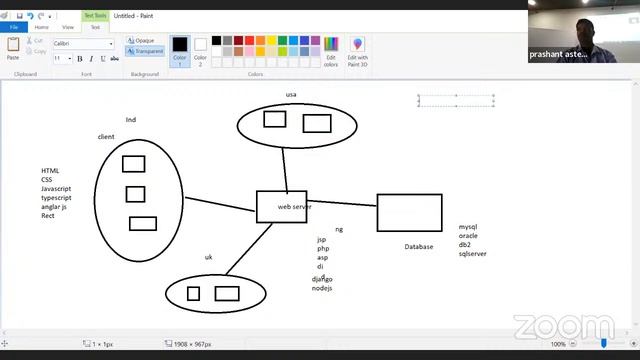Click the 'web server' label on canvas
The width and height of the screenshot is (640, 360).
[294, 207]
